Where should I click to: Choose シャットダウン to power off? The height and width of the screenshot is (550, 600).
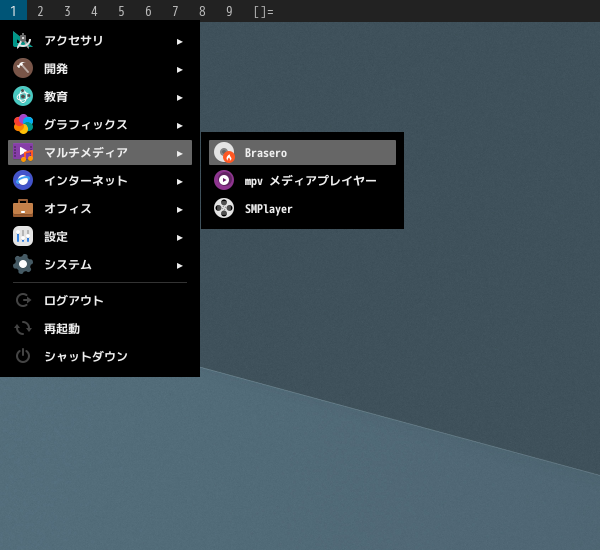point(100,356)
